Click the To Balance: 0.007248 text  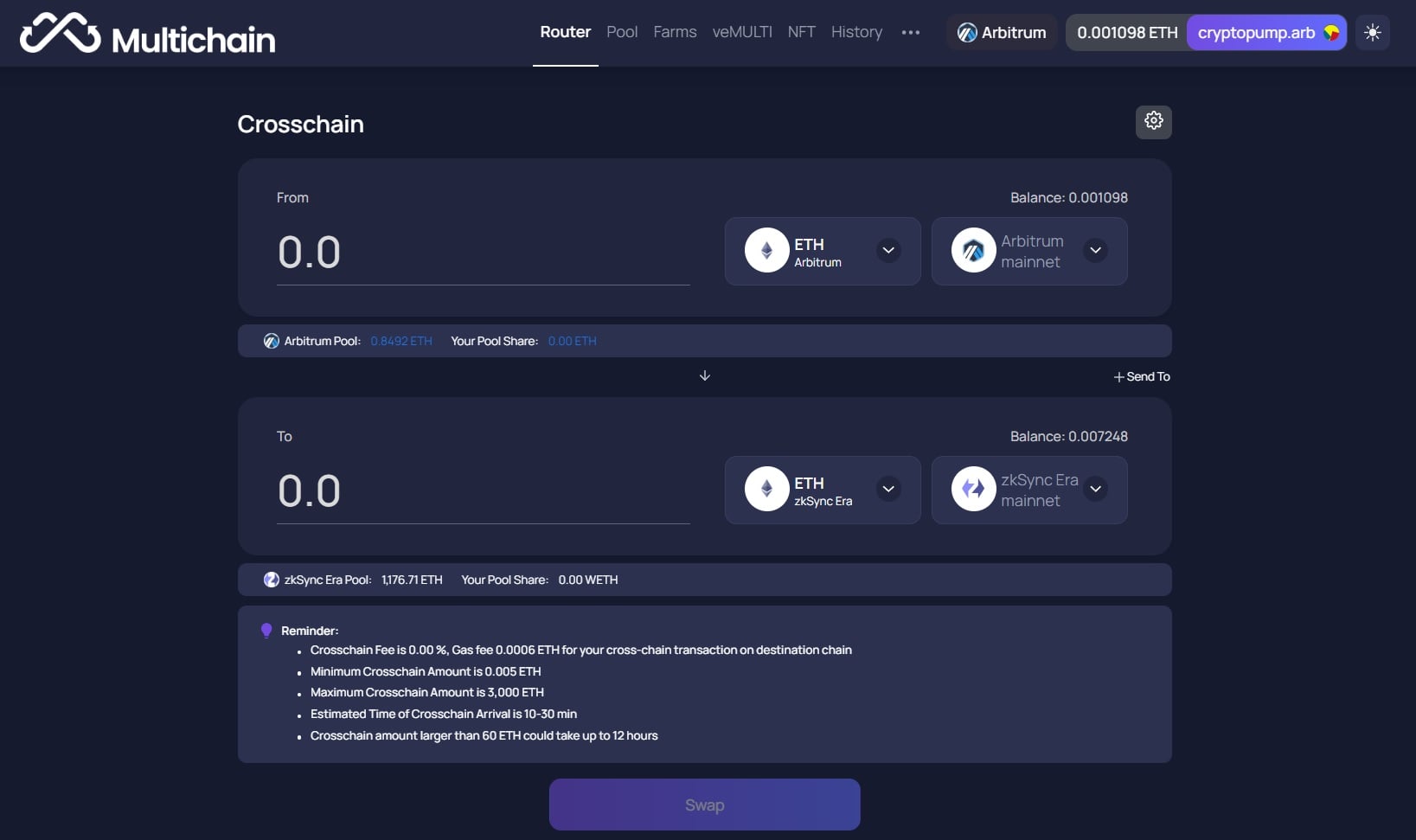click(x=1069, y=436)
